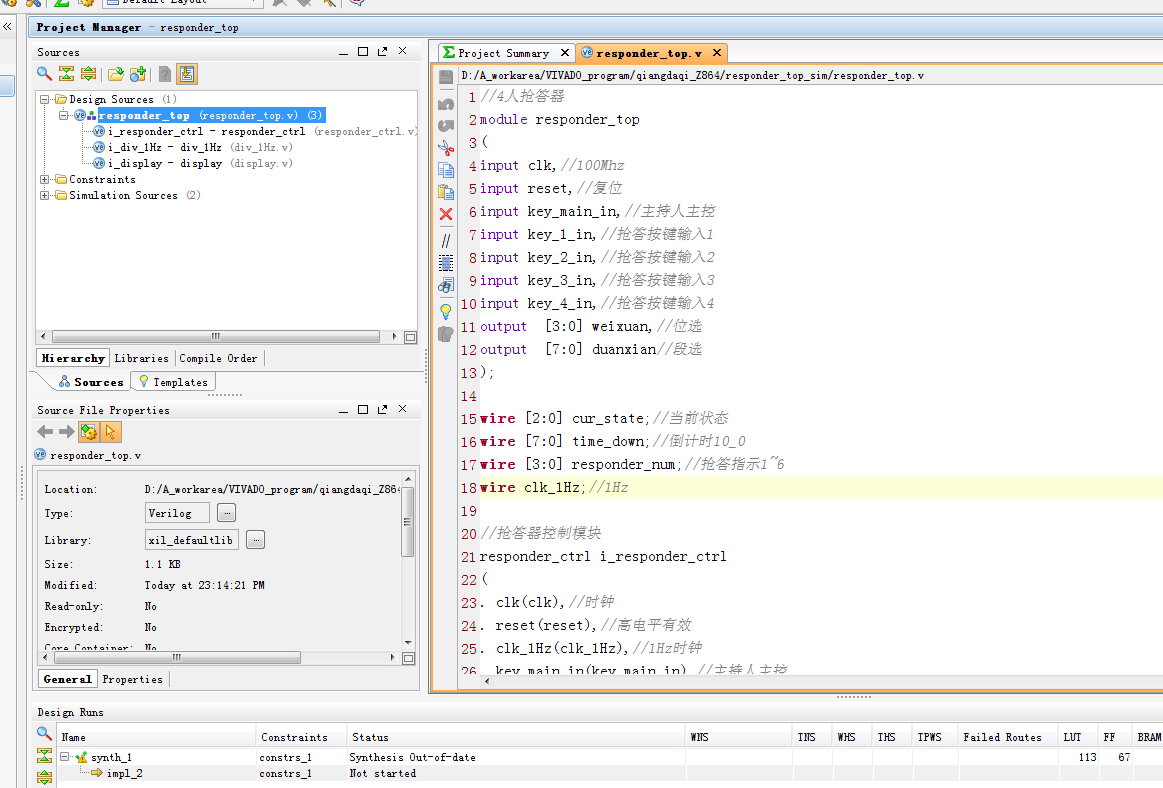The width and height of the screenshot is (1163, 788).
Task: Click the red Delete X editor icon
Action: click(x=446, y=214)
